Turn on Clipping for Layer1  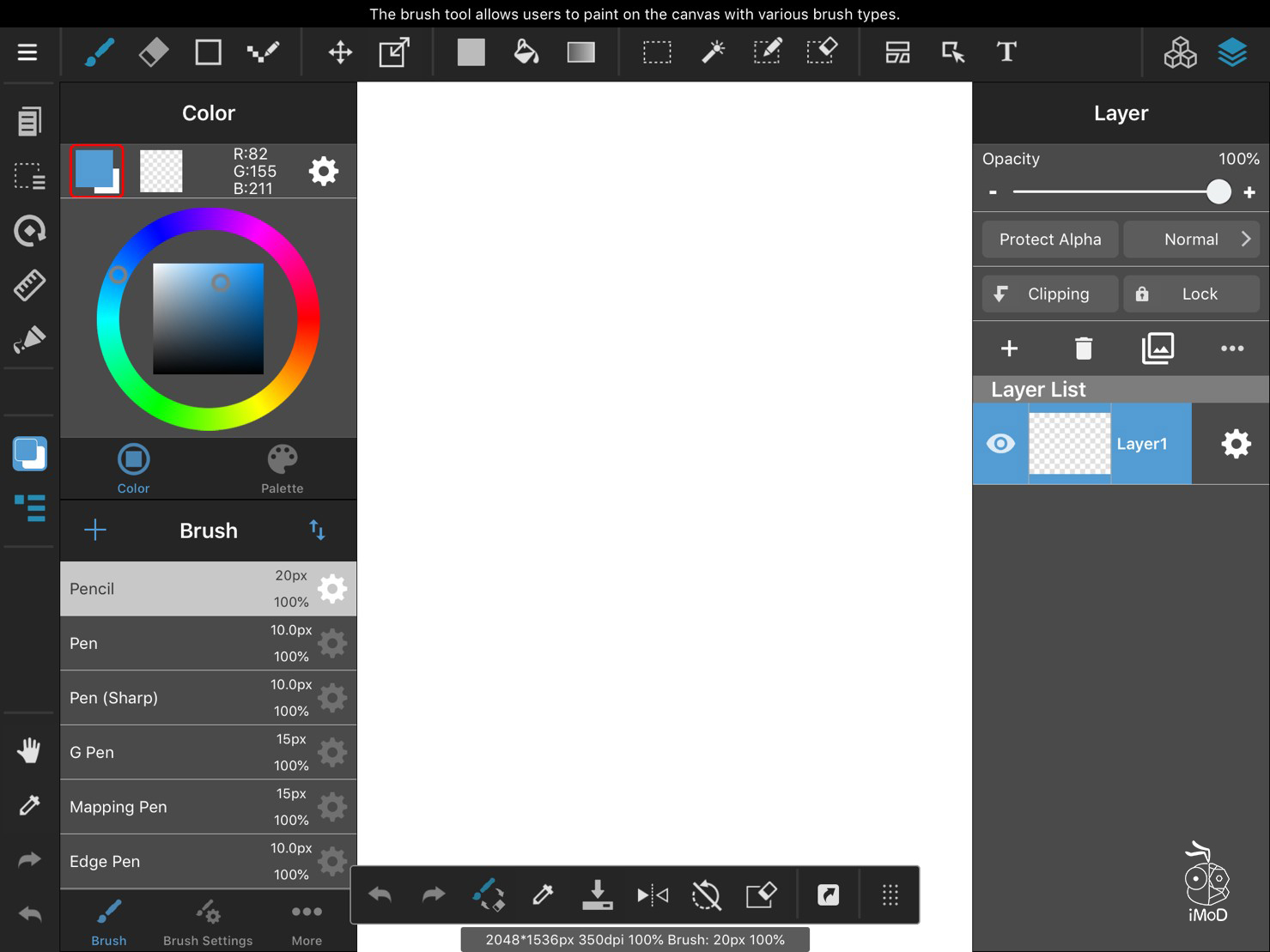pyautogui.click(x=1048, y=294)
